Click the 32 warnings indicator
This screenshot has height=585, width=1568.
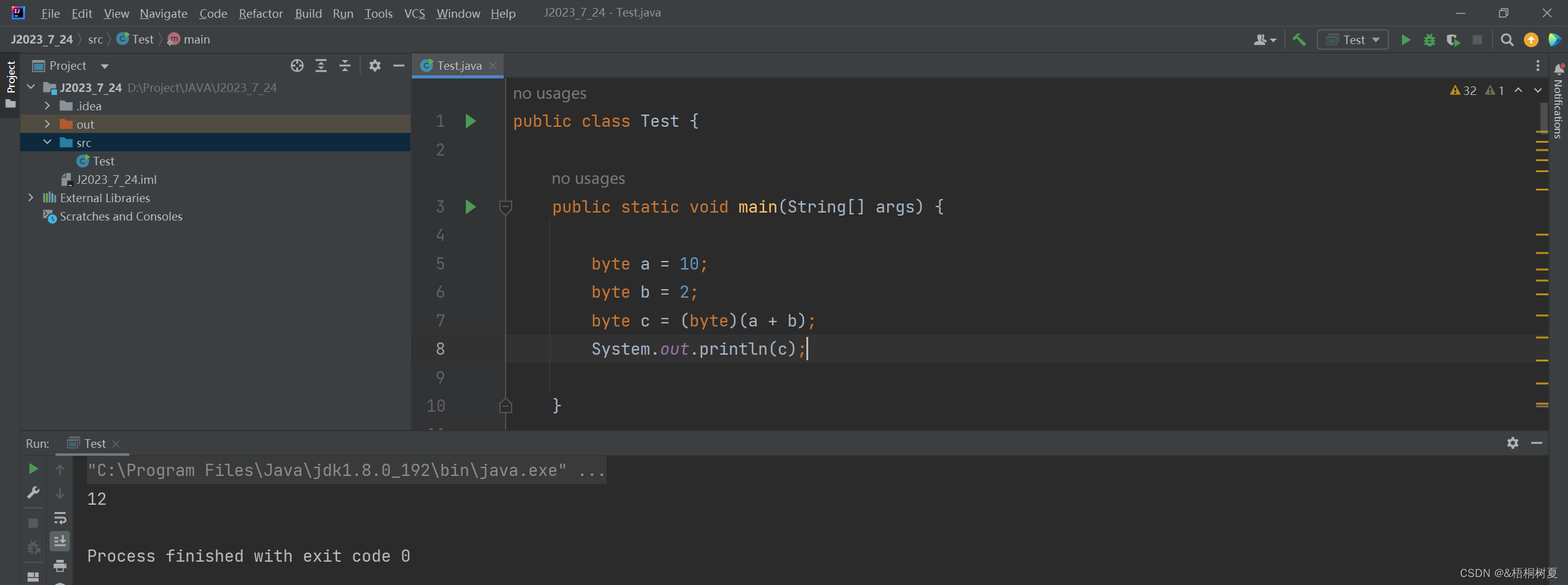pos(1463,90)
